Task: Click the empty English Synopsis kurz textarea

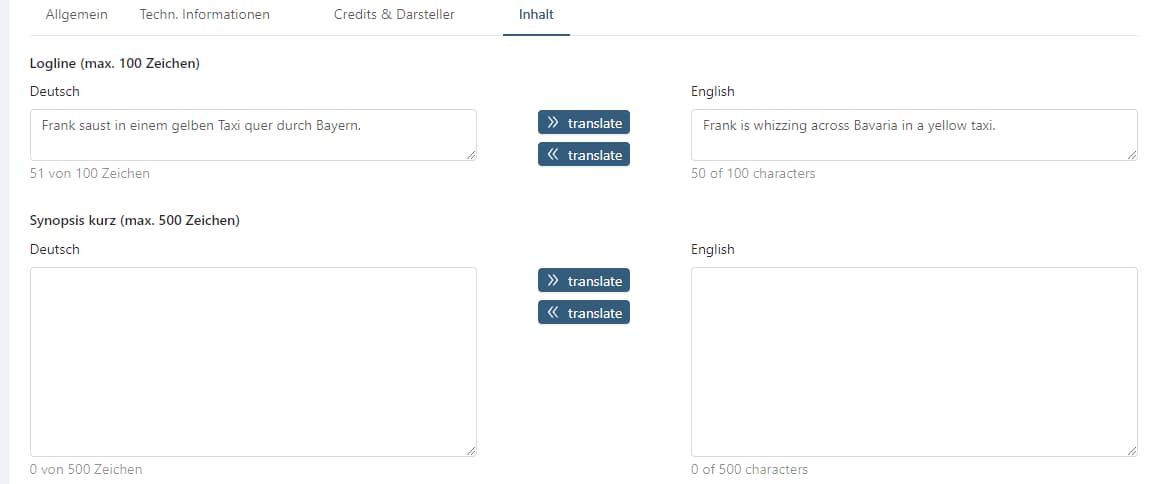Action: pyautogui.click(x=913, y=361)
